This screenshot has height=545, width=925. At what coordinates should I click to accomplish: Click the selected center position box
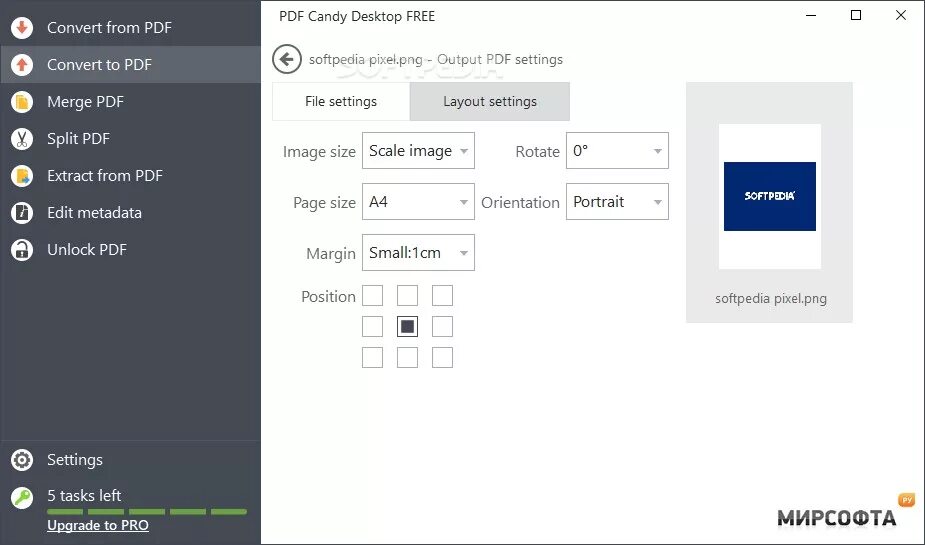point(407,326)
